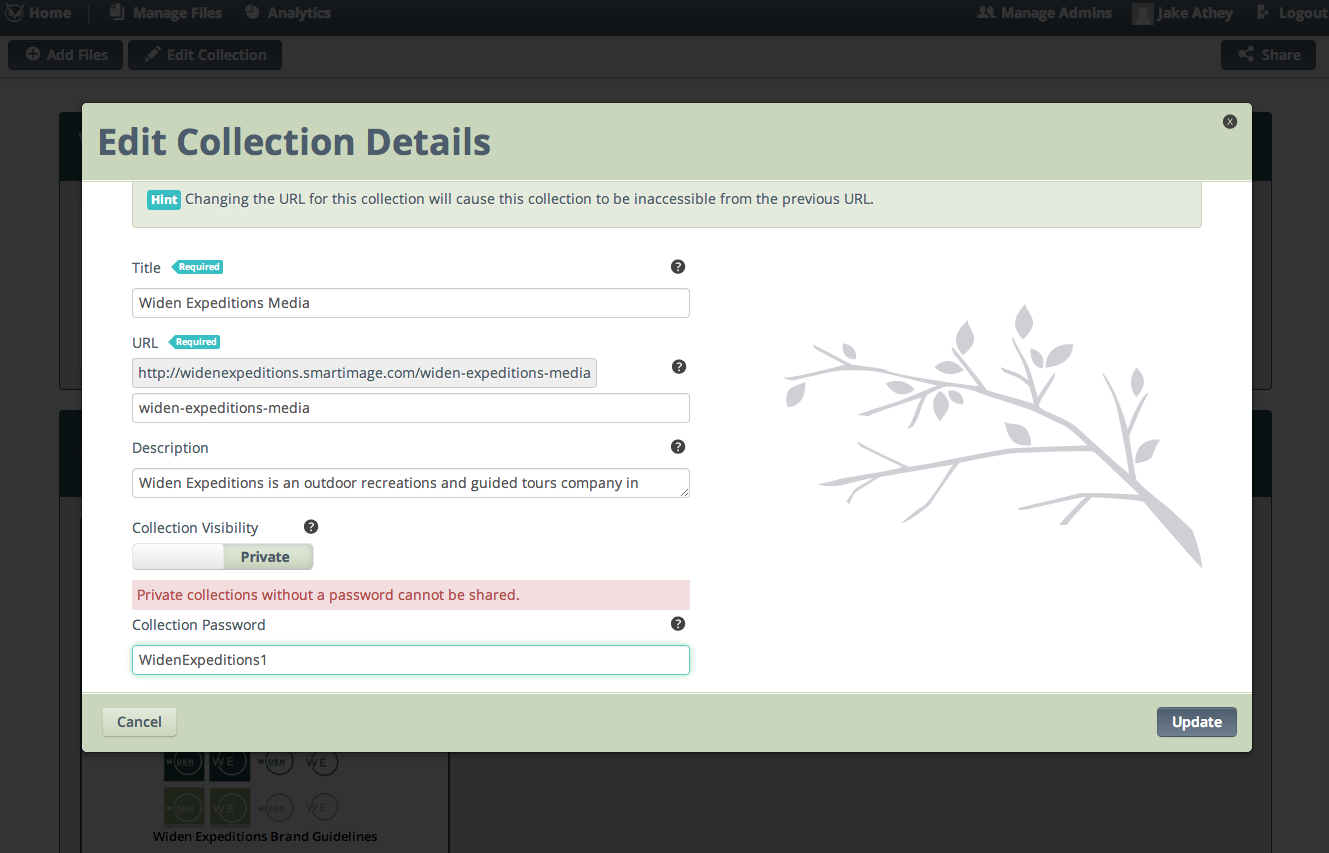The image size is (1329, 853).
Task: Click the Add Files button
Action: point(66,55)
